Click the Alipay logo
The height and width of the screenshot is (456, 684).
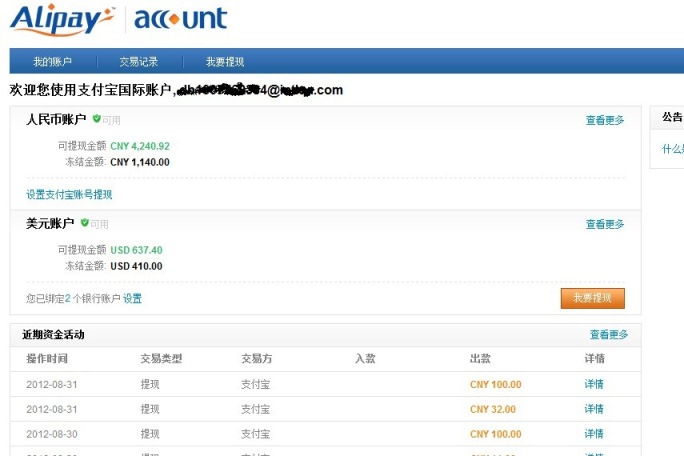[x=62, y=20]
